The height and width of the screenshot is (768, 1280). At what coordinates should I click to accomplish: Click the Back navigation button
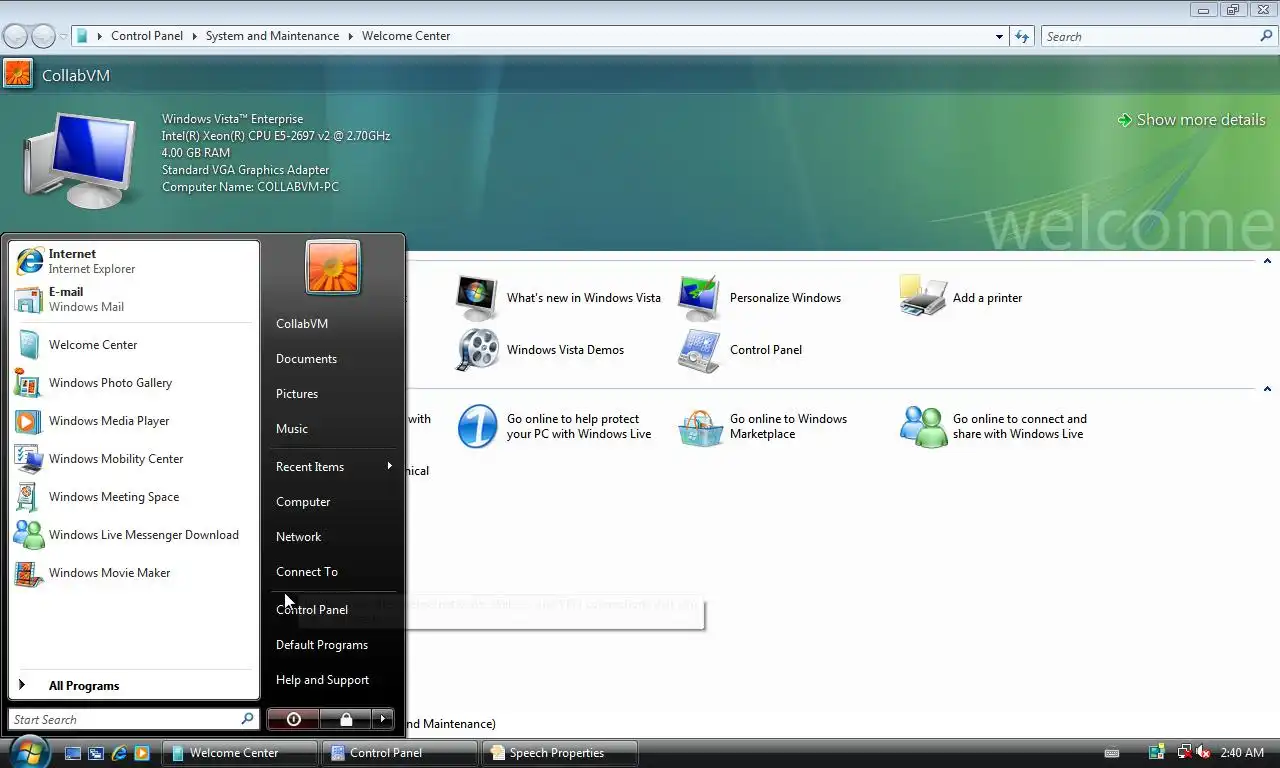(15, 37)
